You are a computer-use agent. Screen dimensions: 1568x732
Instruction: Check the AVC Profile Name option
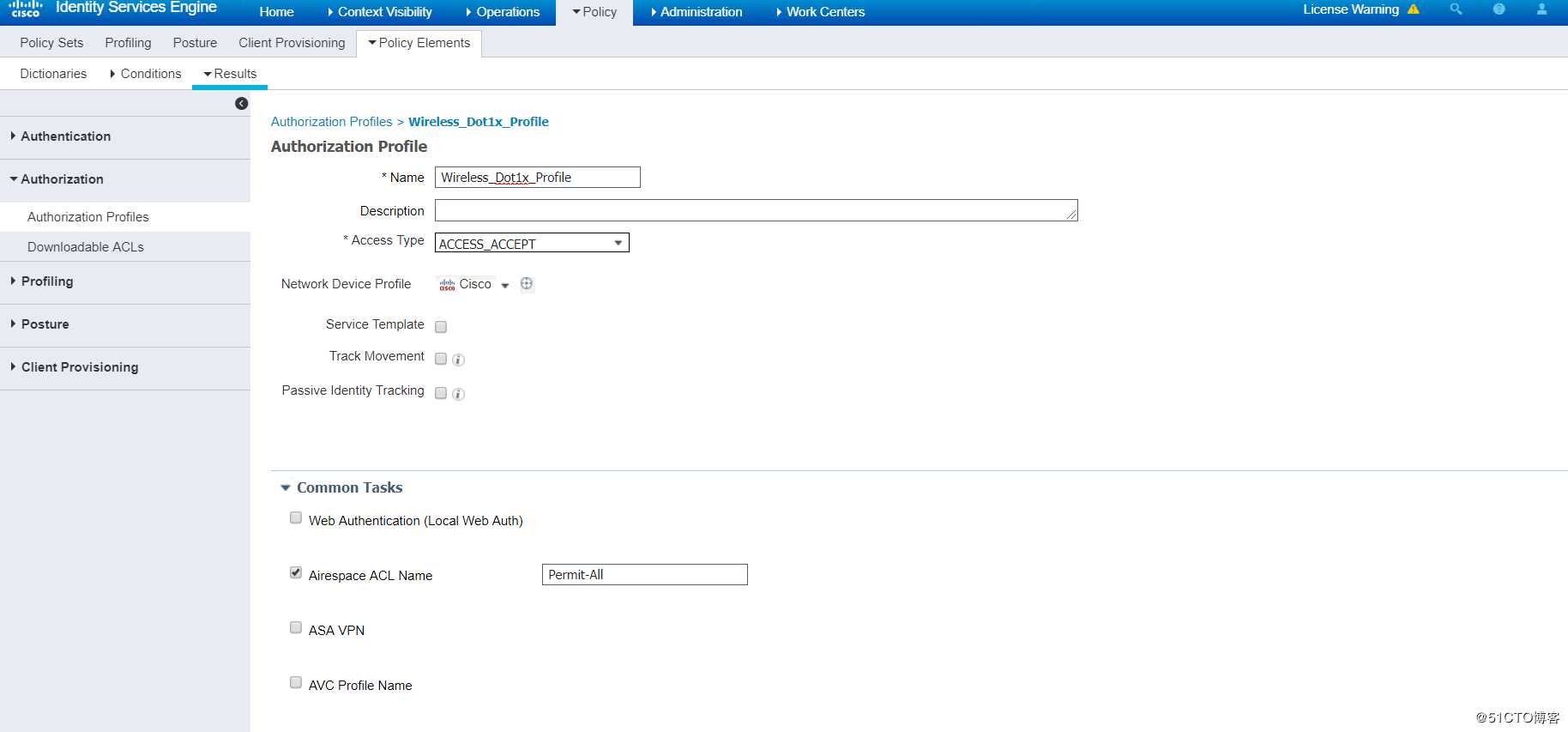(x=296, y=682)
